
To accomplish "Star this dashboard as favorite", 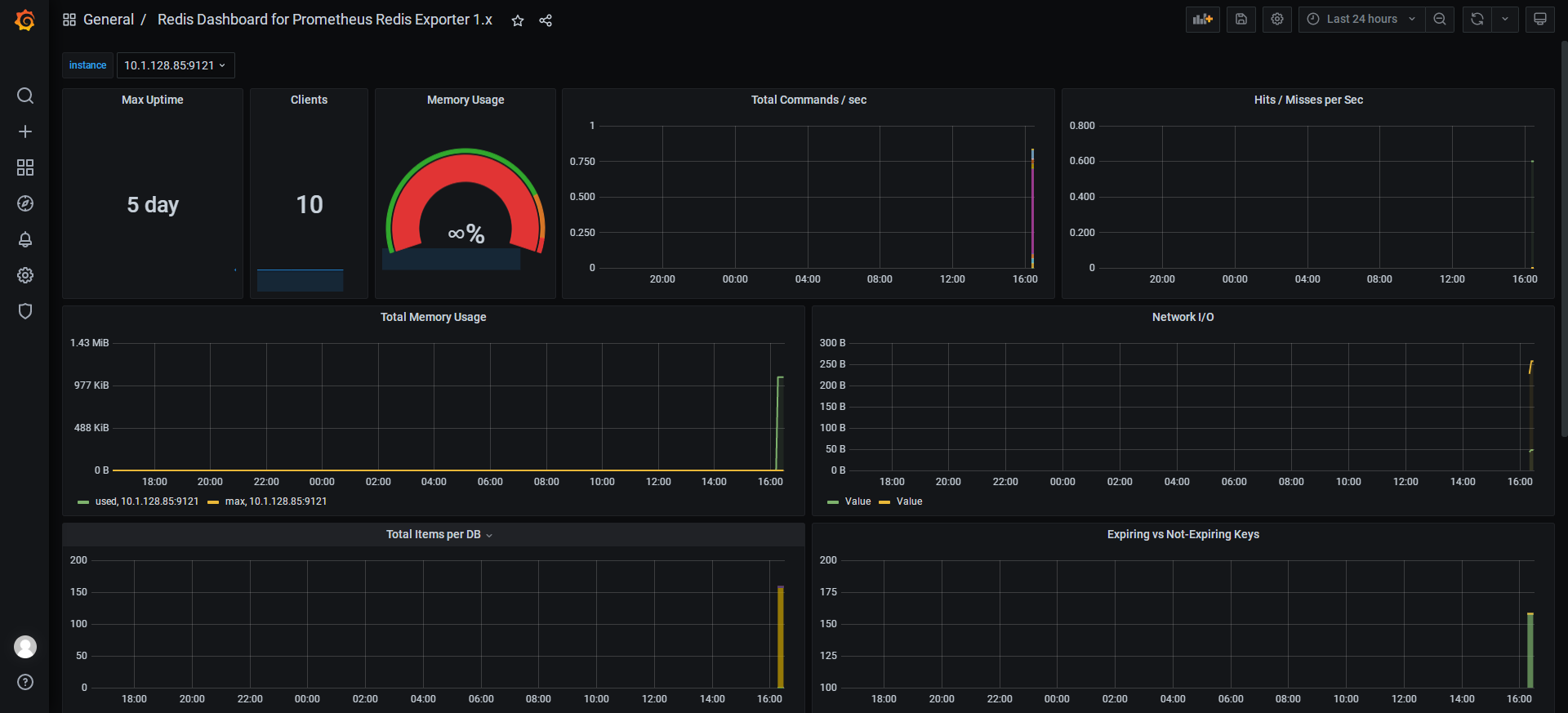I will pyautogui.click(x=518, y=20).
